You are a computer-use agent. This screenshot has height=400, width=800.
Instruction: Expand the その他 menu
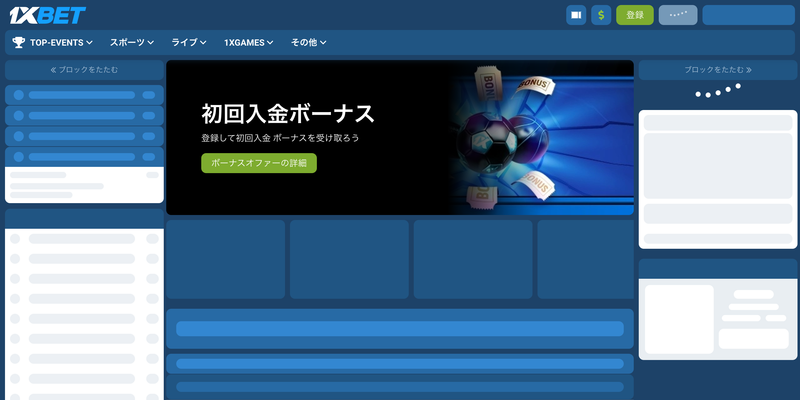[308, 43]
